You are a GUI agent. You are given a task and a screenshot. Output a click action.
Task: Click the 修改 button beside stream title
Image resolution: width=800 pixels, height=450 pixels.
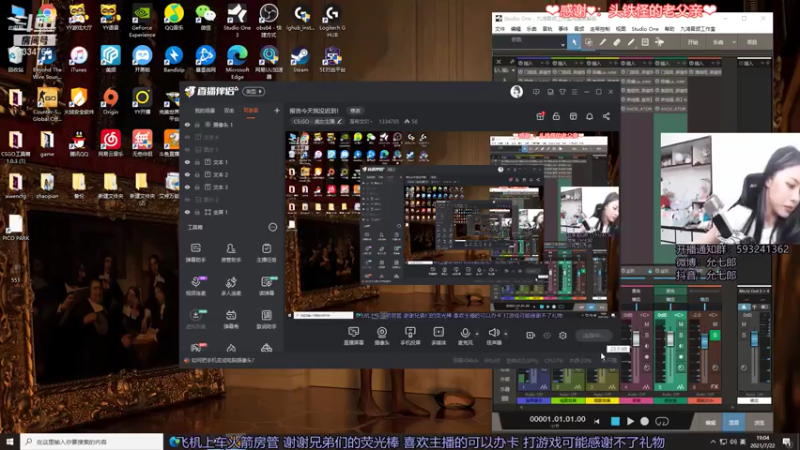355,111
